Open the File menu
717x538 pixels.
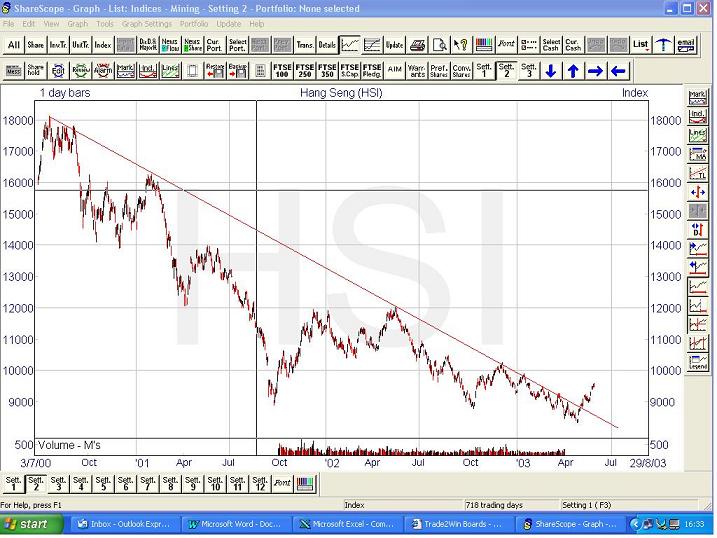click(x=8, y=24)
